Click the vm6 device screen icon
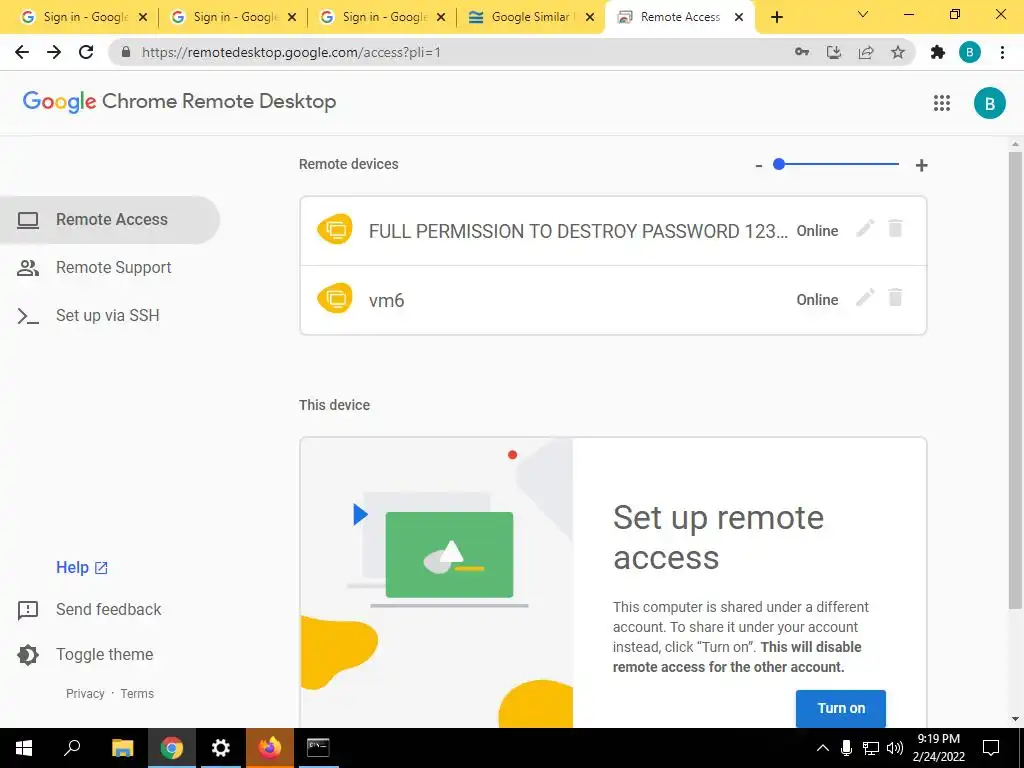 [334, 299]
